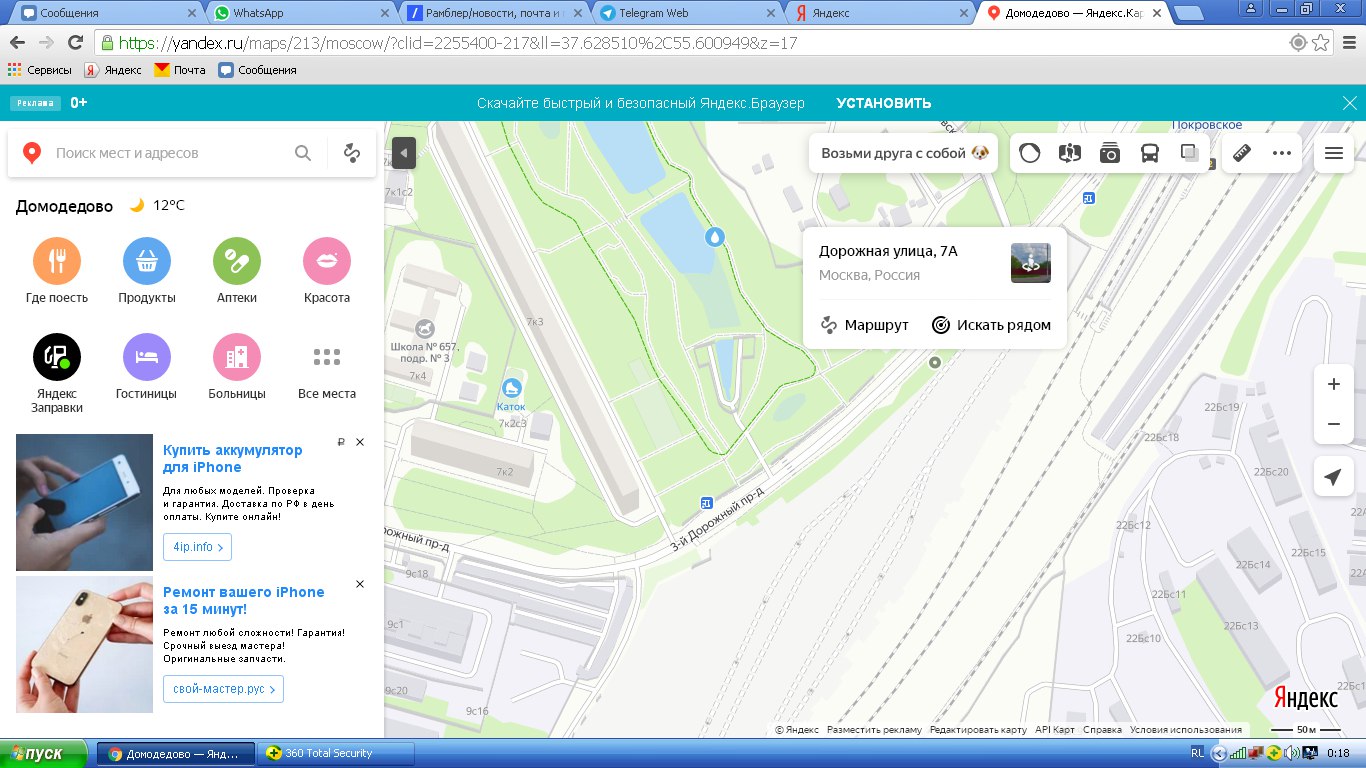The image size is (1366, 768).
Task: Click the search magnifier icon
Action: click(303, 153)
